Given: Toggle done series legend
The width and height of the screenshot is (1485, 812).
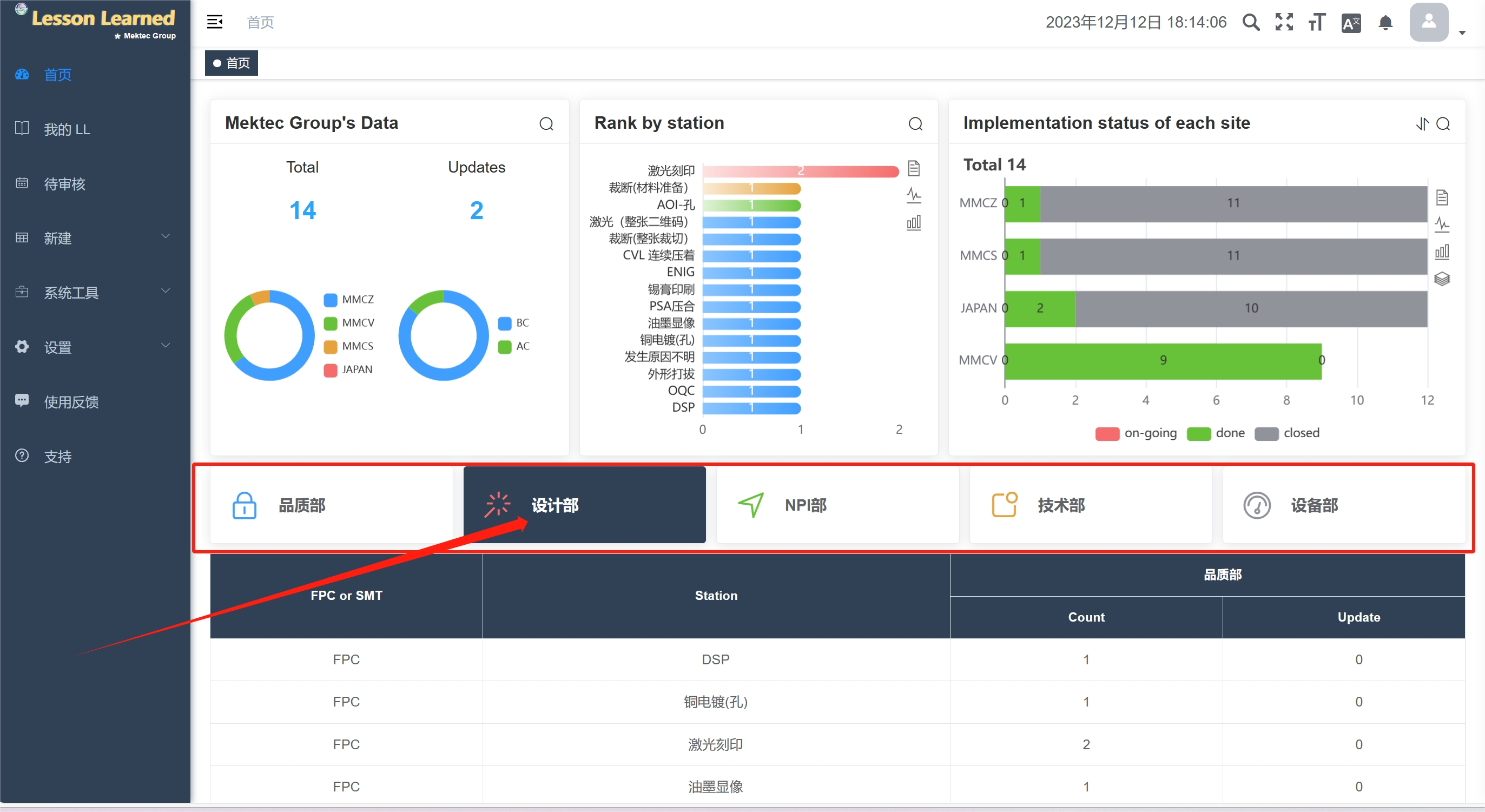Looking at the screenshot, I should click(x=1216, y=433).
